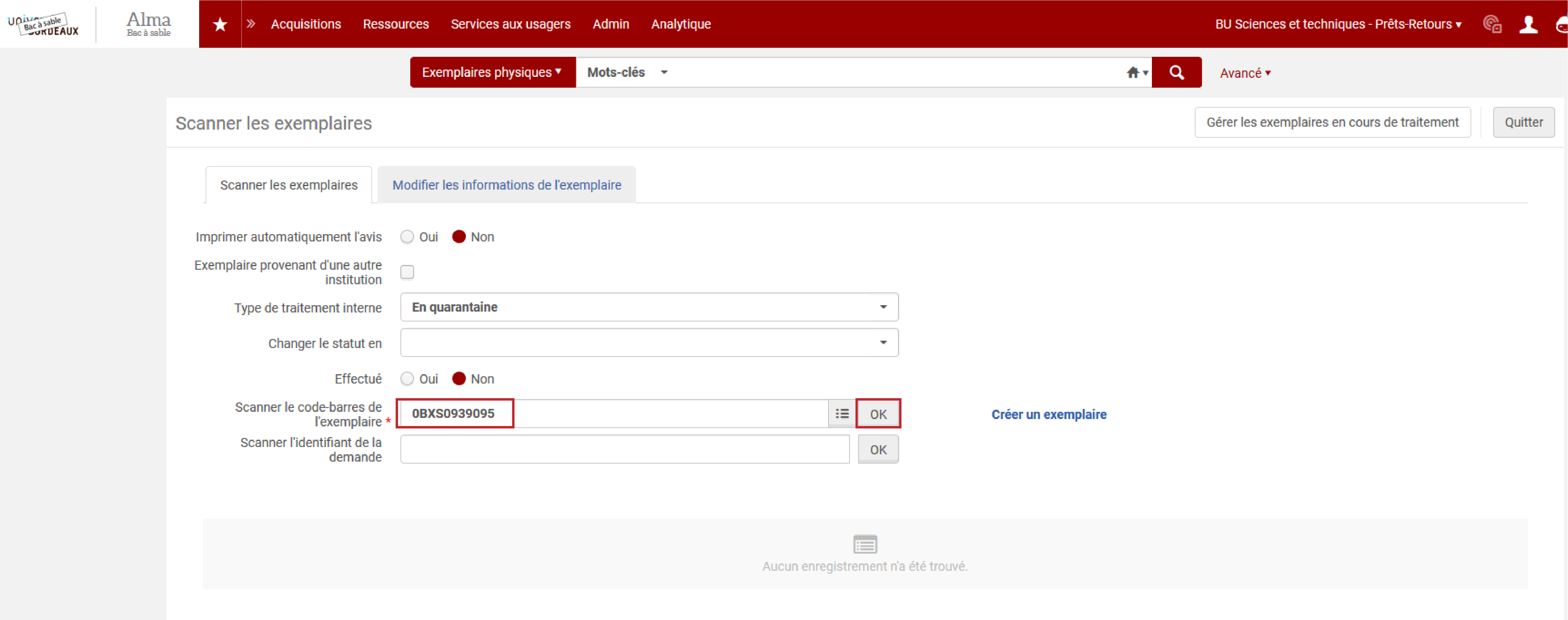Viewport: 1568px width, 620px height.
Task: Open the Acquisitions menu
Action: point(305,24)
